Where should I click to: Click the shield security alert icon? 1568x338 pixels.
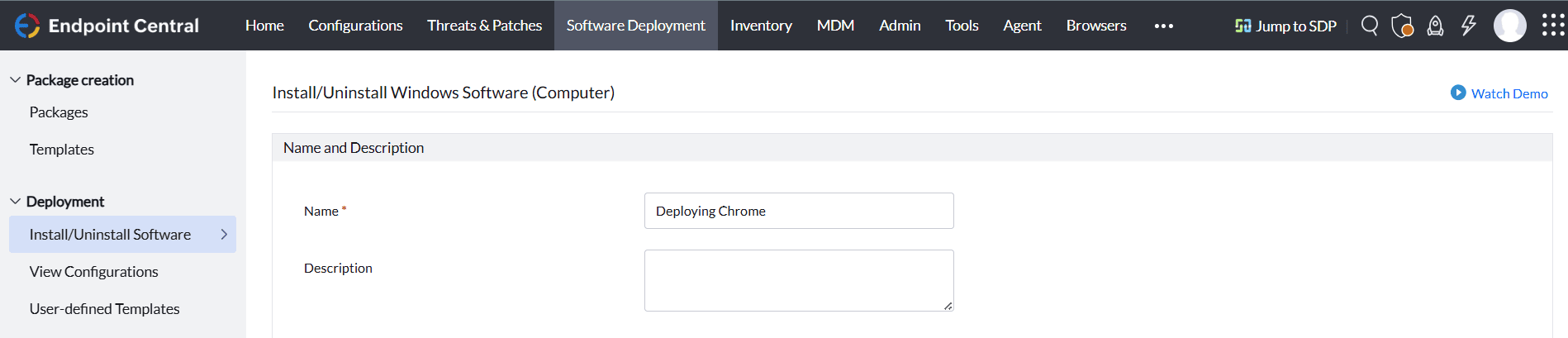(1402, 26)
